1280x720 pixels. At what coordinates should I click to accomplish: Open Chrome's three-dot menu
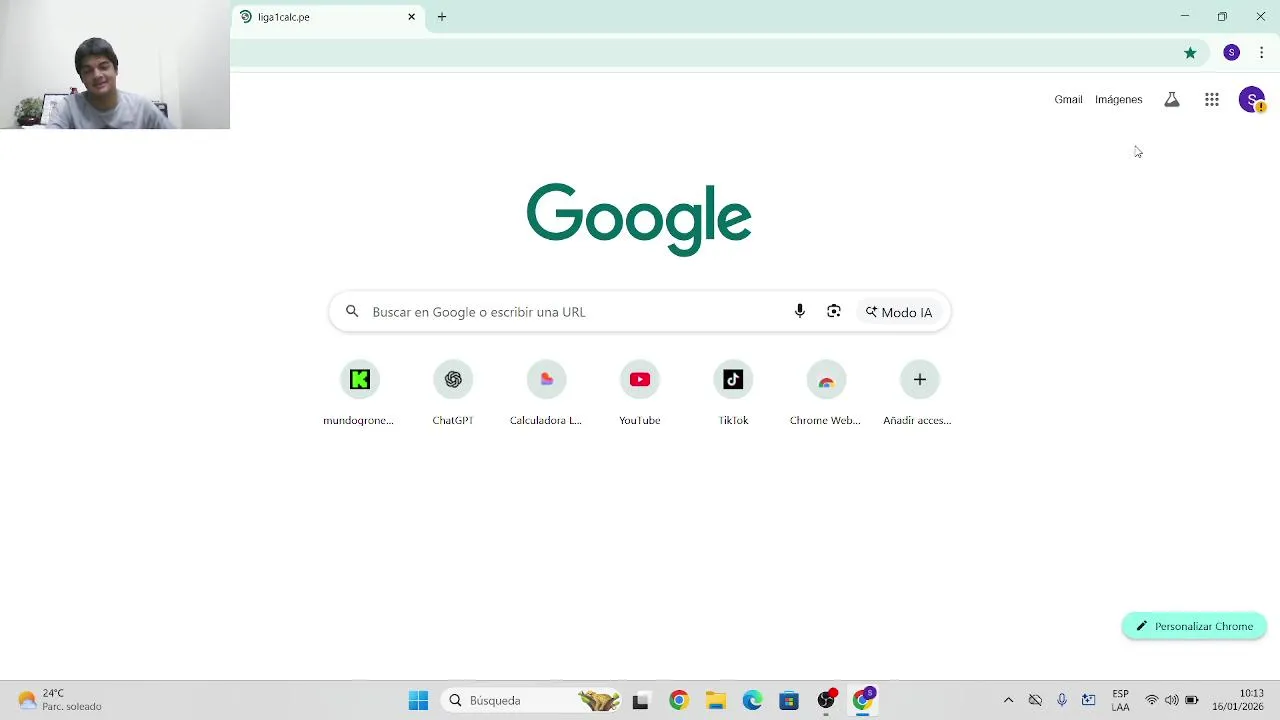tap(1262, 53)
